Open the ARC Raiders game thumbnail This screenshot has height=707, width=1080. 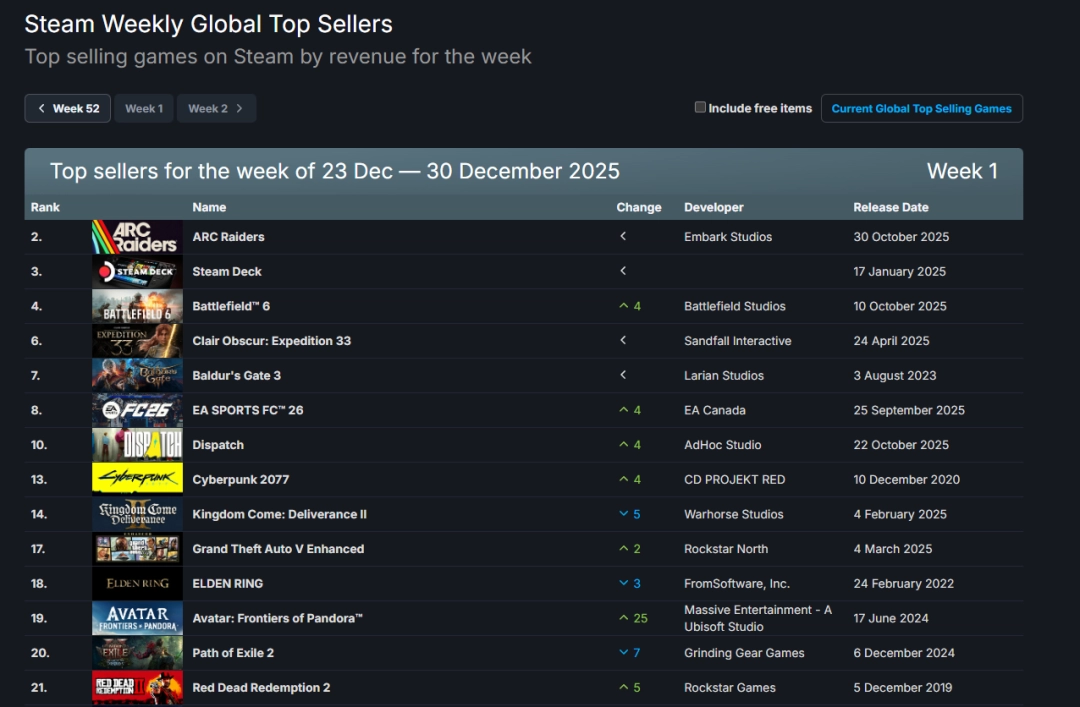click(x=137, y=237)
